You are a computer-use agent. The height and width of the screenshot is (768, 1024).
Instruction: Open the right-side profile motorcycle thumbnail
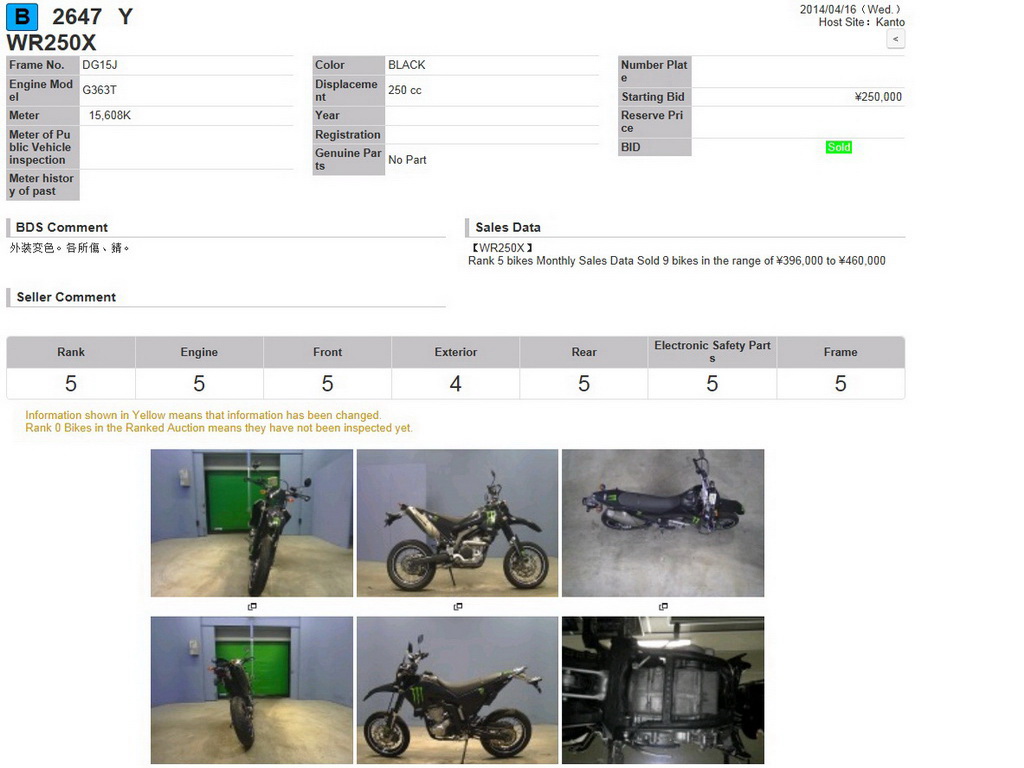(x=457, y=523)
